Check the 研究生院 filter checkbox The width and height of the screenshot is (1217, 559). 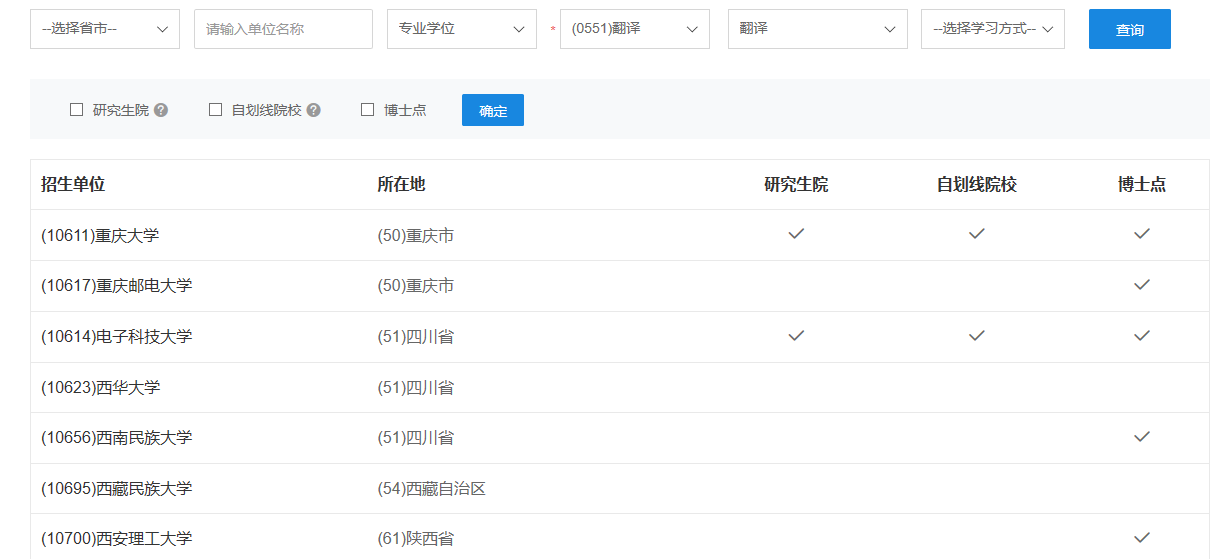76,110
